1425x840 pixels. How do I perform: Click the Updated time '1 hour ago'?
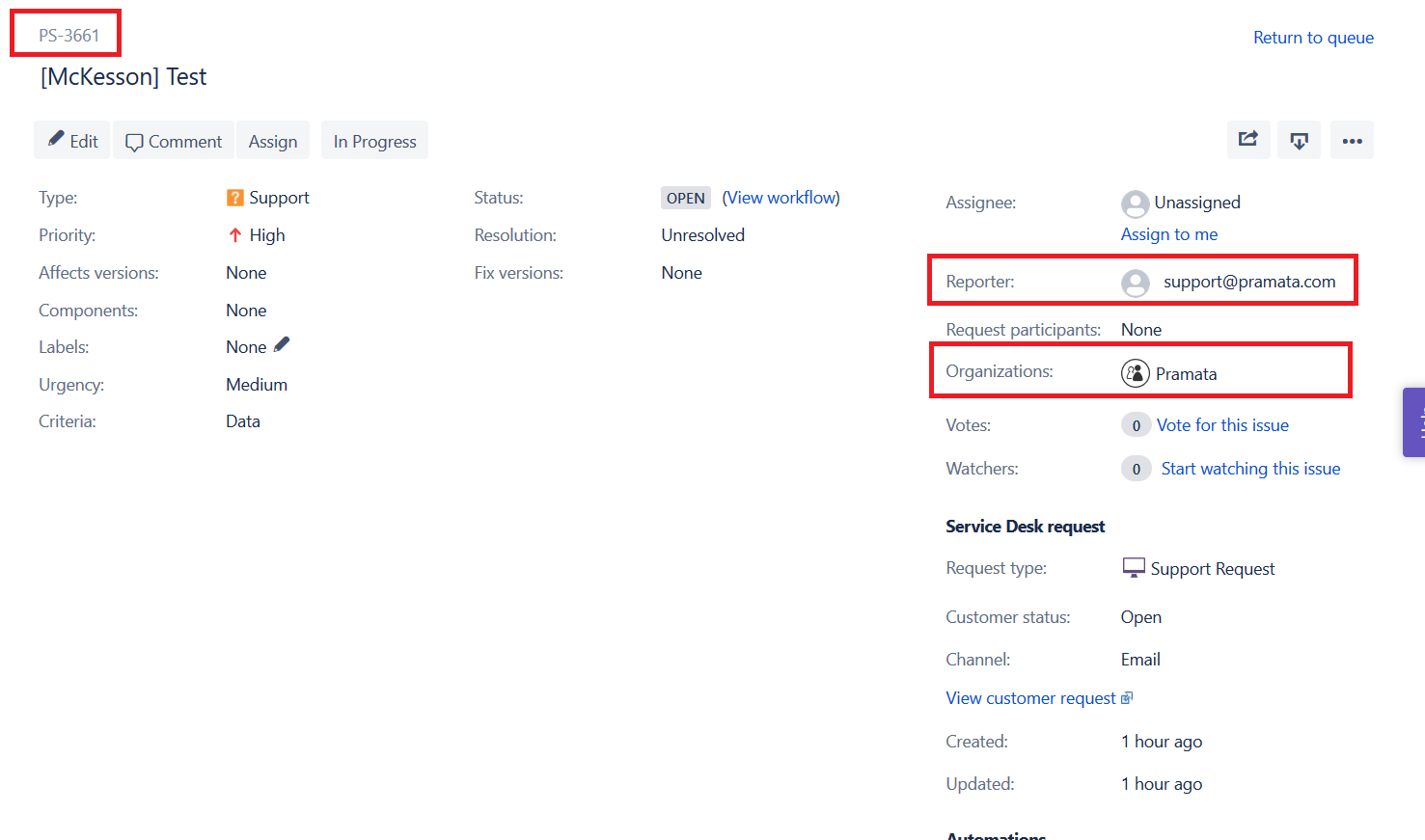click(x=1162, y=784)
